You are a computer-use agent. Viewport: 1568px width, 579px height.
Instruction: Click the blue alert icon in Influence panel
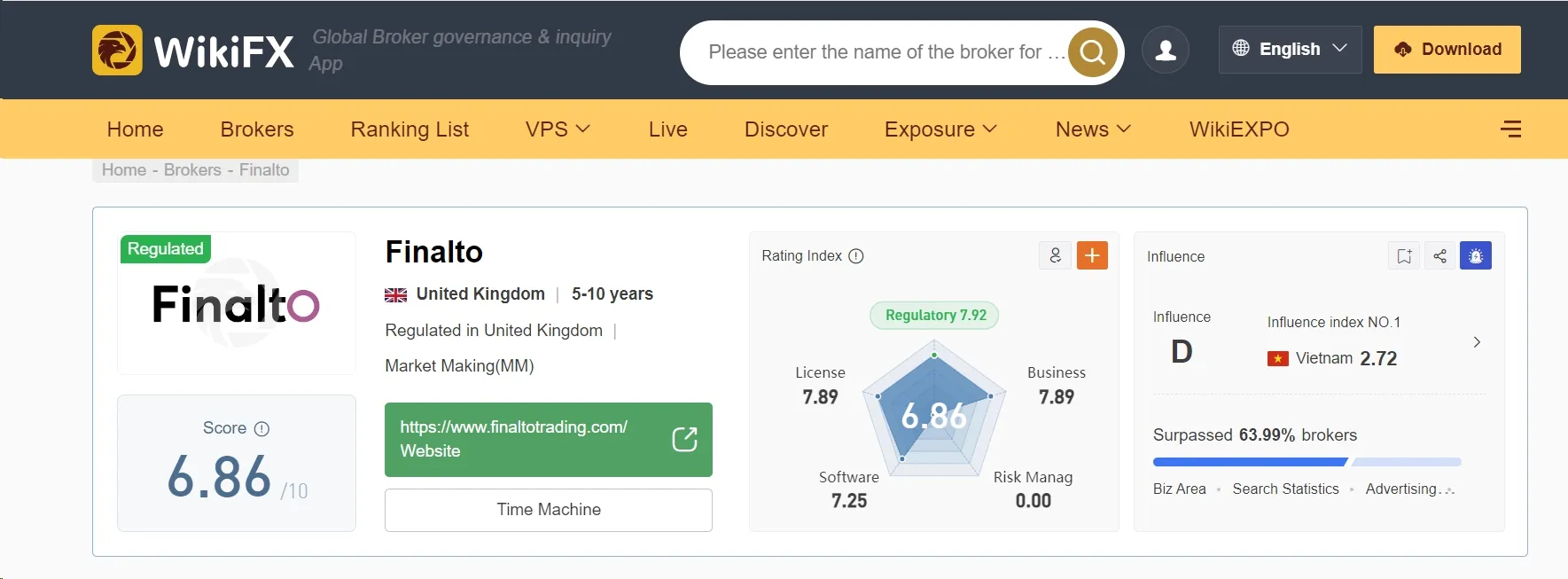click(1476, 255)
